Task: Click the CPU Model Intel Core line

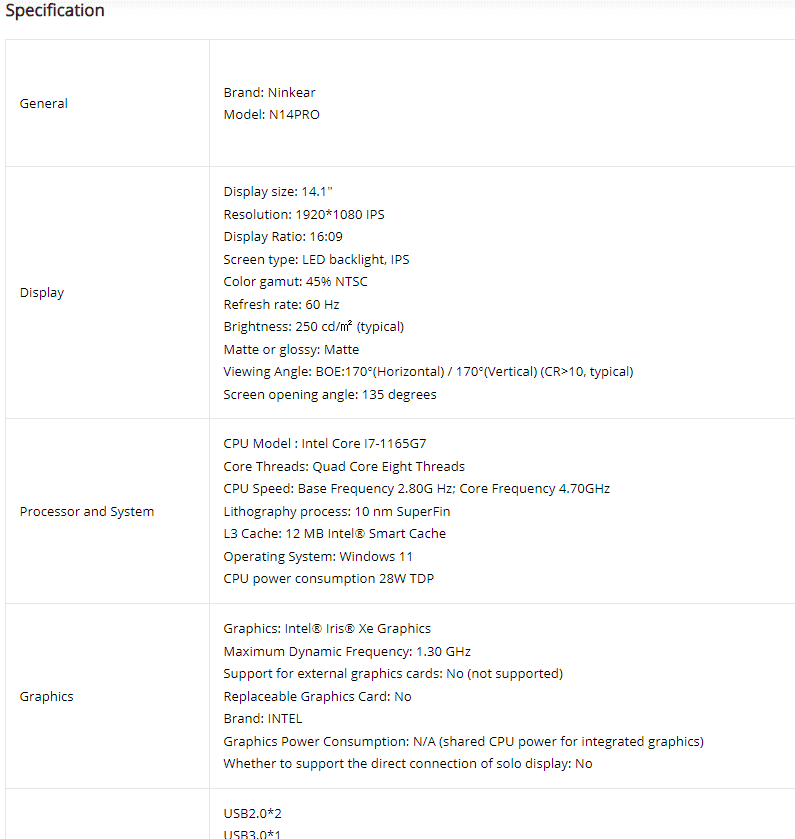Action: tap(325, 444)
